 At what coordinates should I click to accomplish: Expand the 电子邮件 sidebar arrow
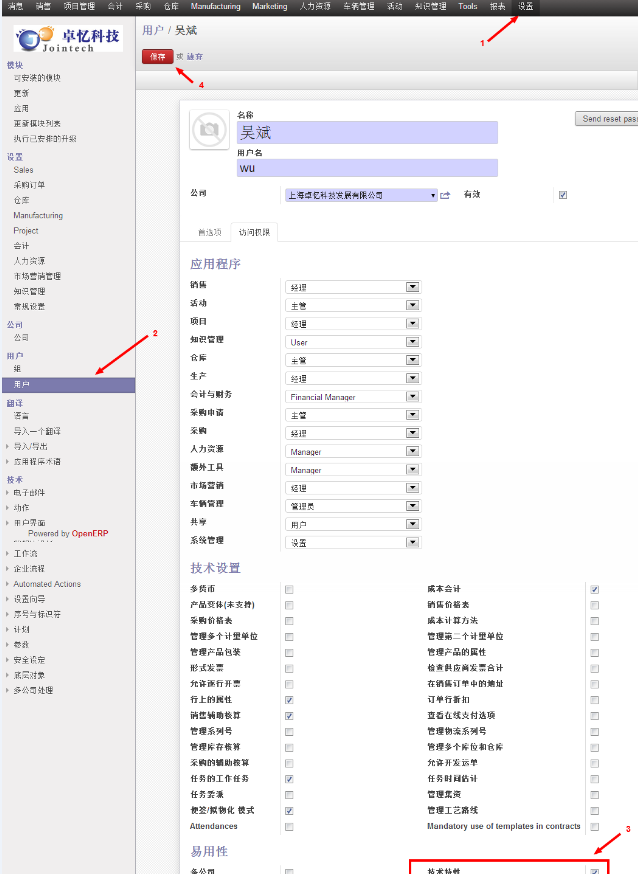[x=9, y=493]
